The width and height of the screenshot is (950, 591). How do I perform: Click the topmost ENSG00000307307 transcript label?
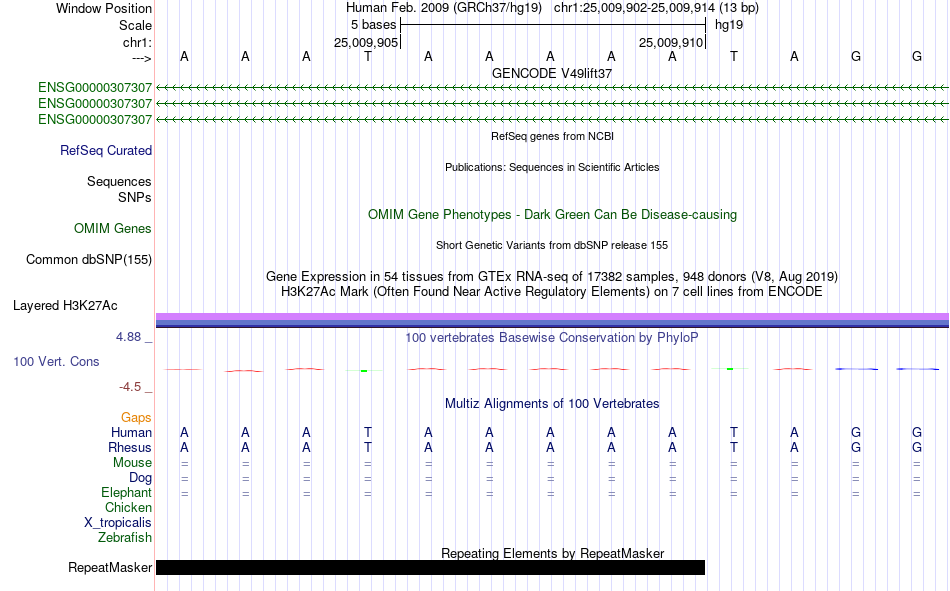pyautogui.click(x=95, y=88)
